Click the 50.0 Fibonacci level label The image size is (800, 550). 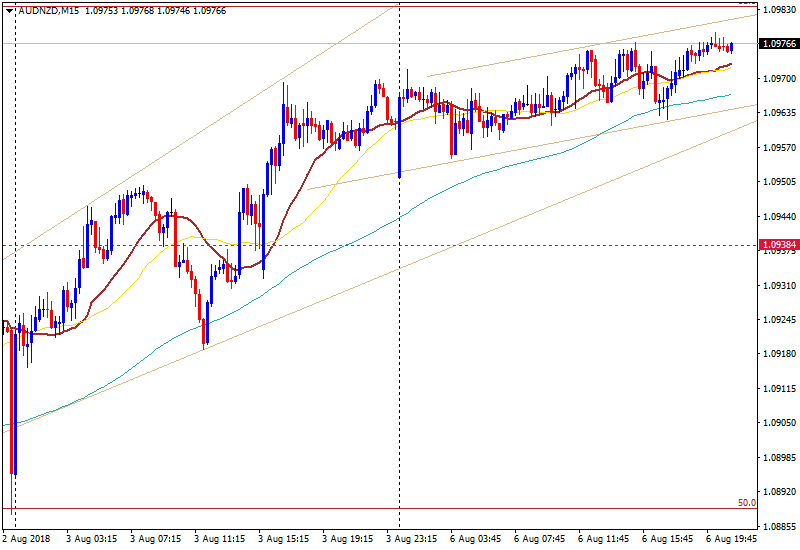(746, 503)
